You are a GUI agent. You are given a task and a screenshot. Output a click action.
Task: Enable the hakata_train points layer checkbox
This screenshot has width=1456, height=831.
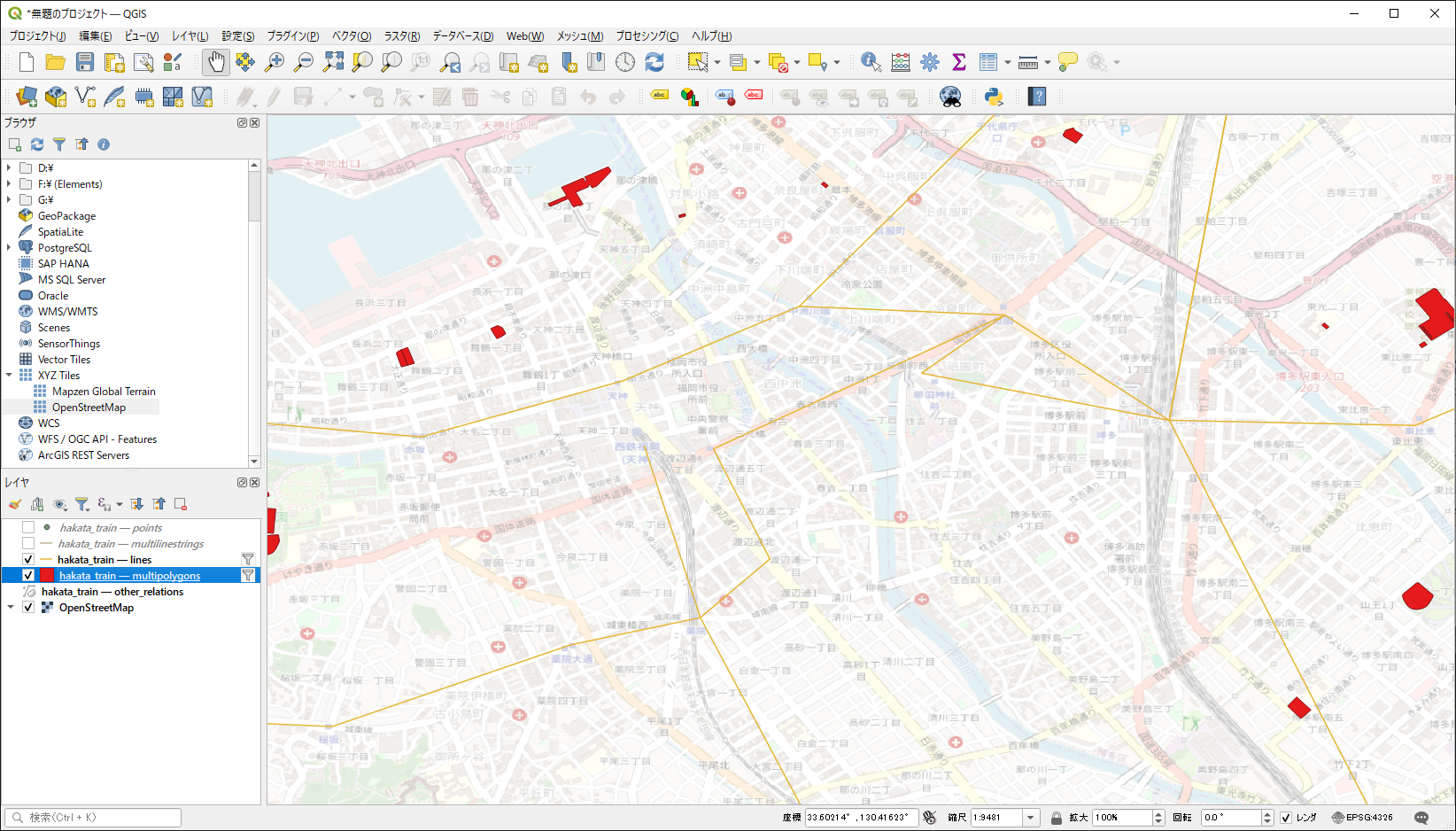[28, 528]
